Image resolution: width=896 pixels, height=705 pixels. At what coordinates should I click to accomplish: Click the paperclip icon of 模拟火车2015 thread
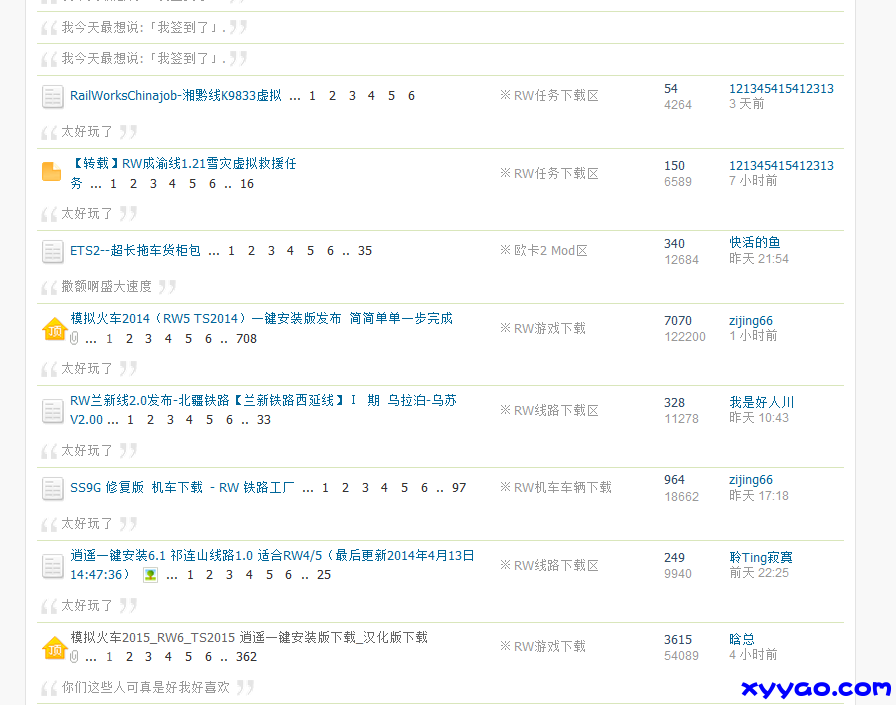74,657
